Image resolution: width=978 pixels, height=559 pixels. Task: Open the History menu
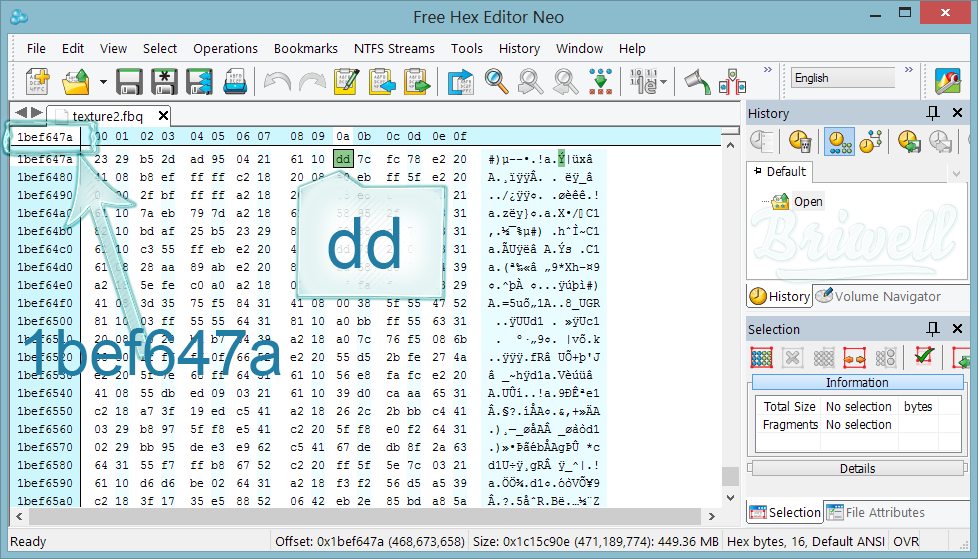tap(519, 49)
